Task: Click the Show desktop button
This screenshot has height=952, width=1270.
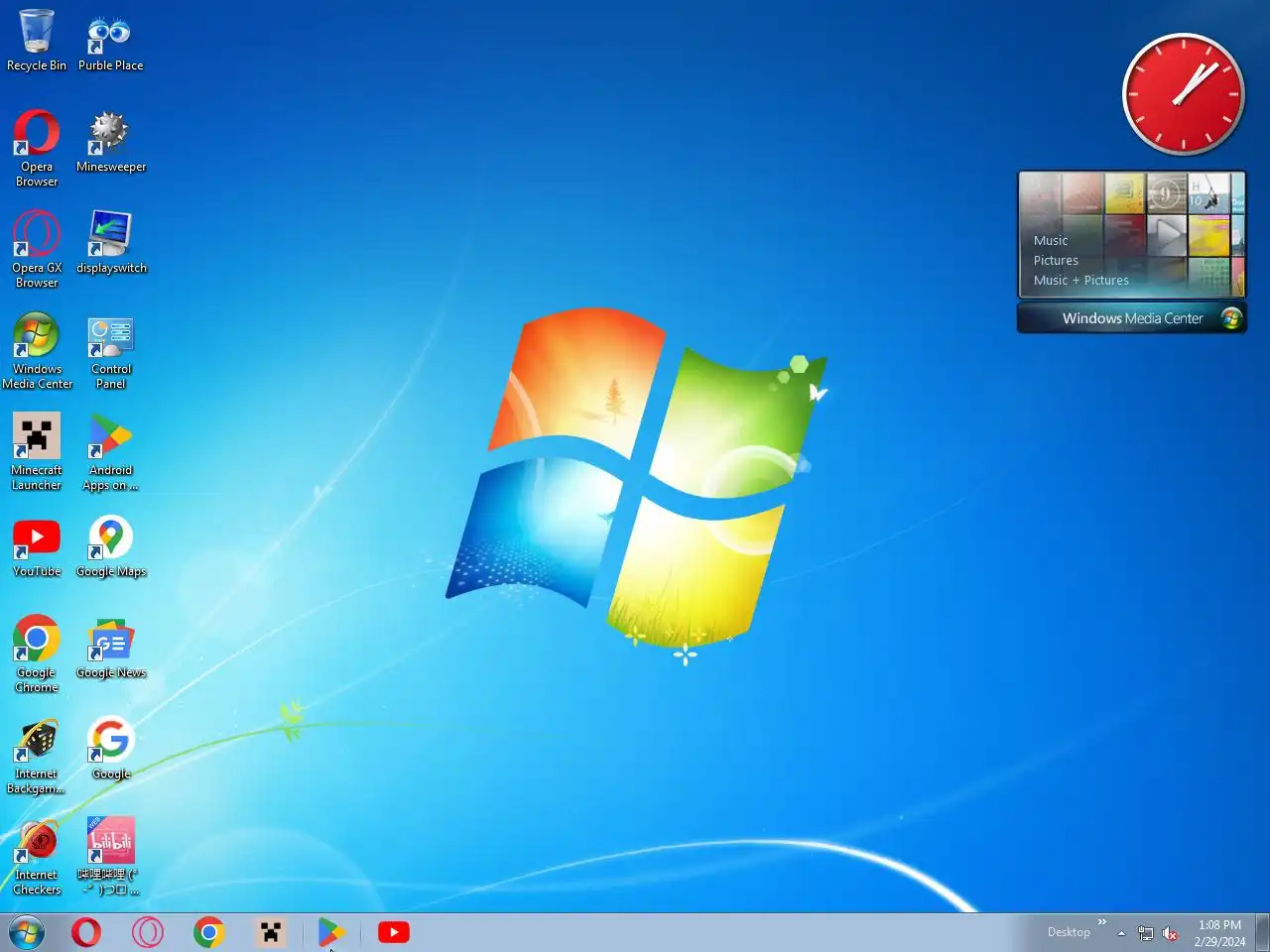Action: click(x=1262, y=932)
